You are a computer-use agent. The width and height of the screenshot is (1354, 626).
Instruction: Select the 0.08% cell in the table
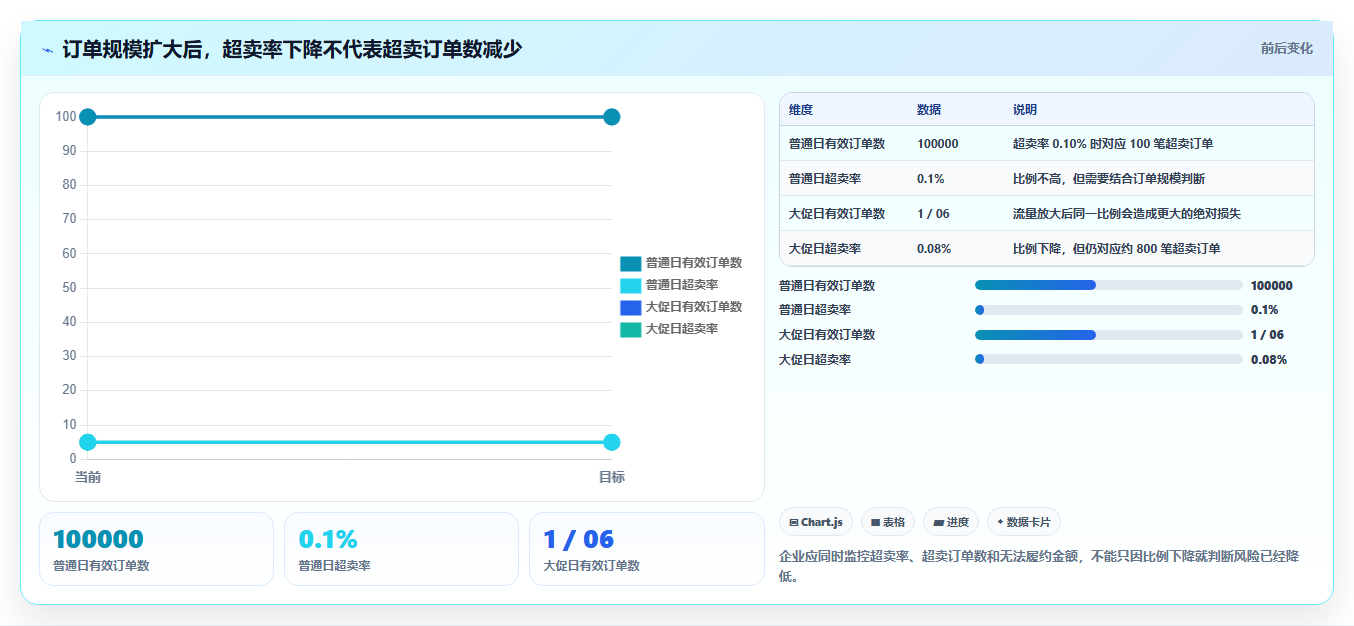coord(934,249)
